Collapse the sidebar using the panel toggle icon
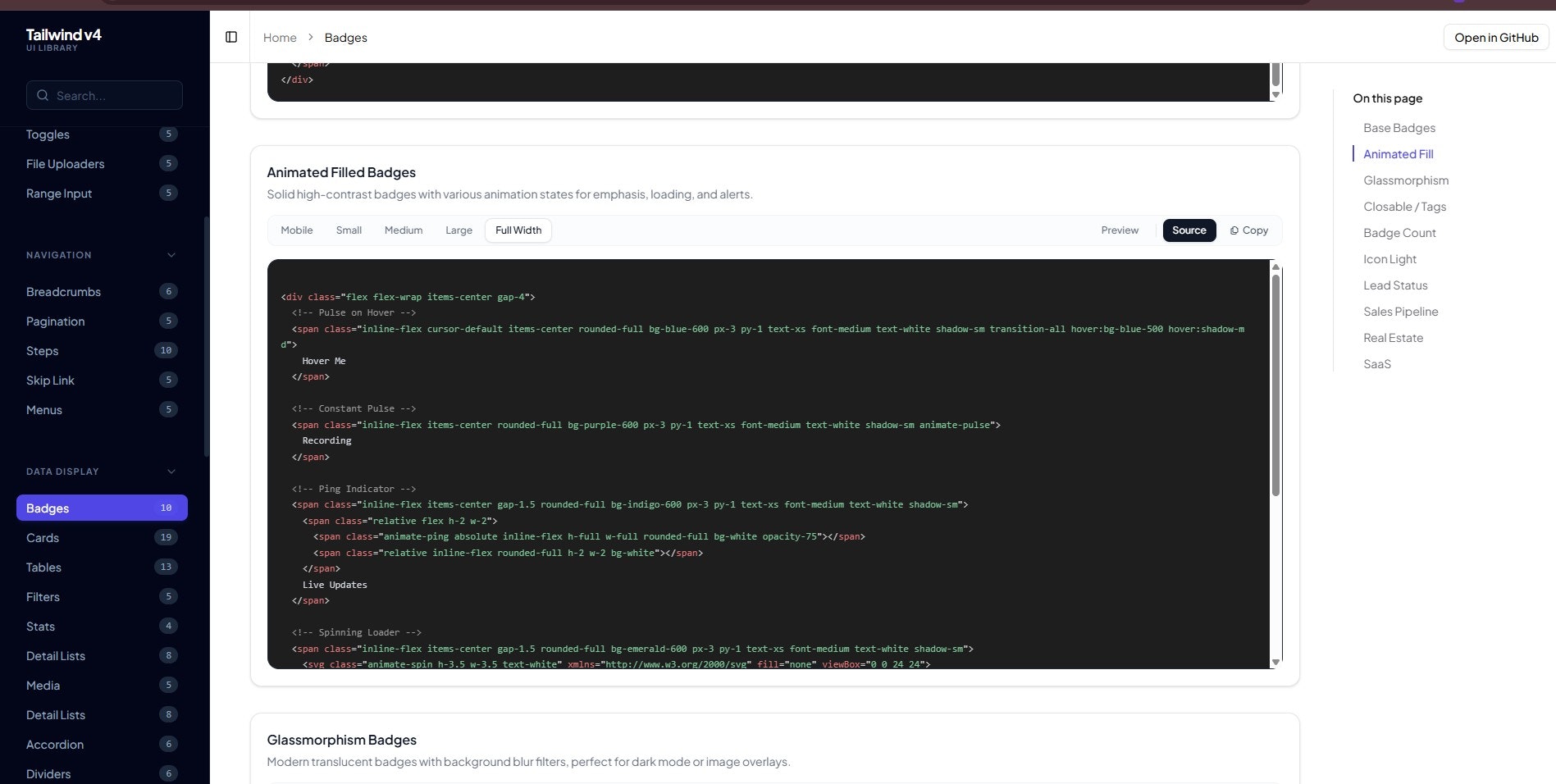 231,37
